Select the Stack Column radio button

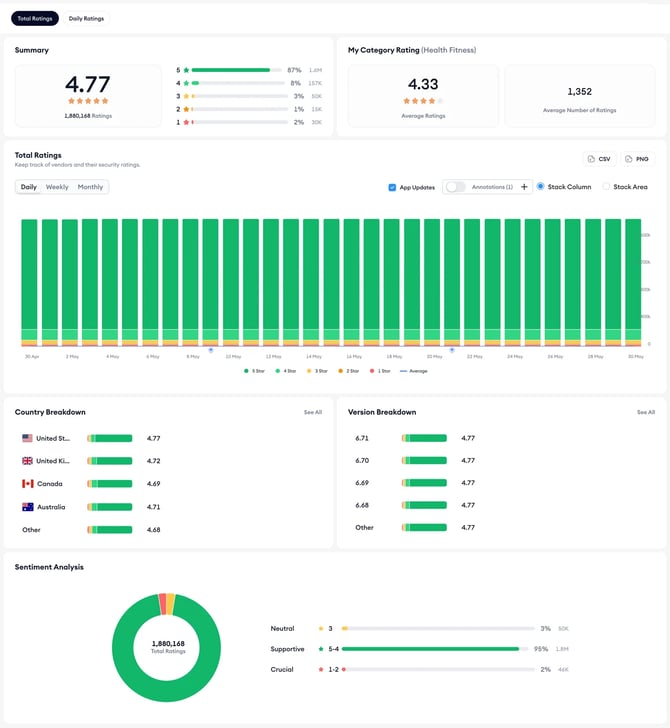540,186
